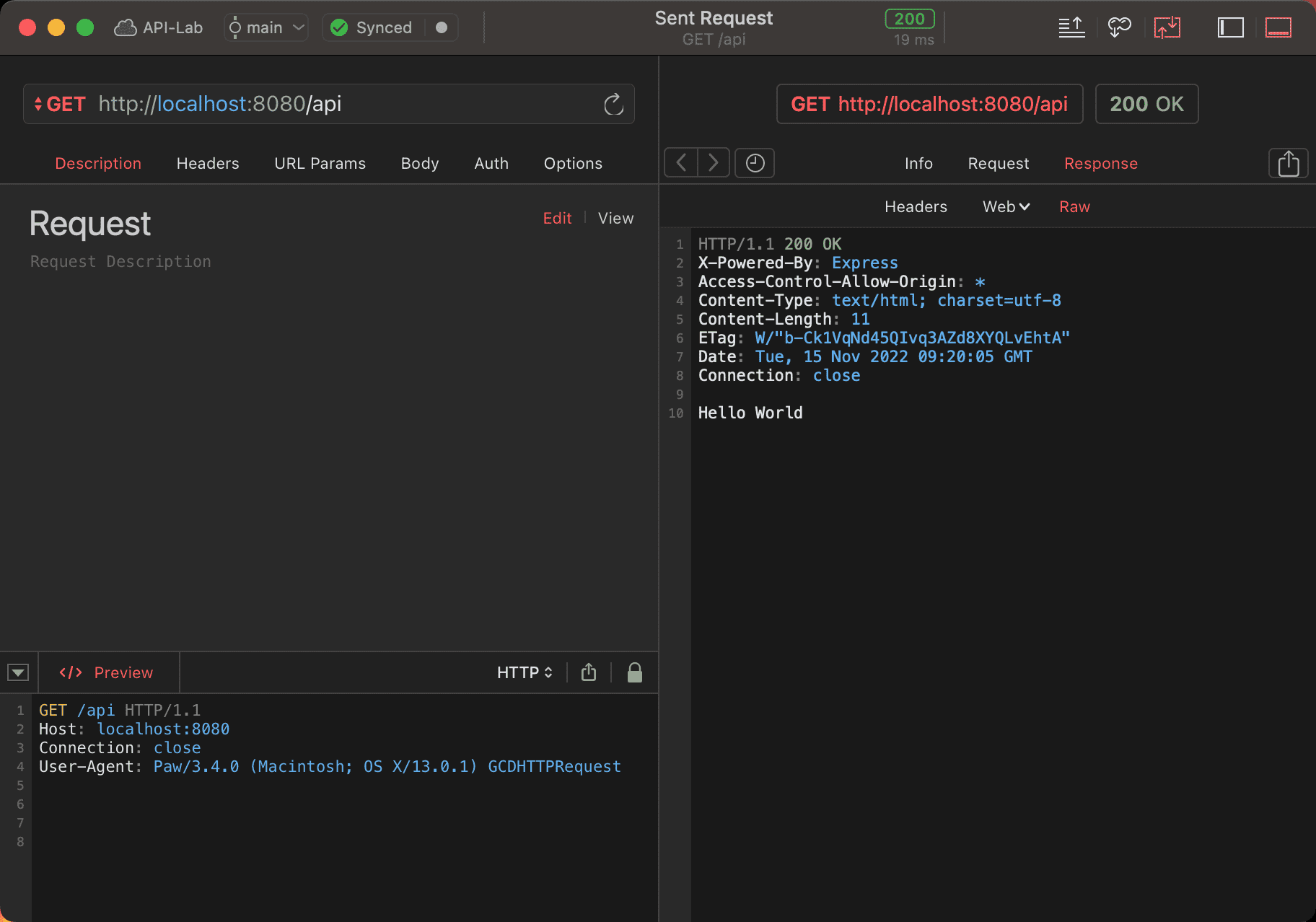The width and height of the screenshot is (1316, 922).
Task: Show response Headers sub-tab
Action: coord(916,206)
